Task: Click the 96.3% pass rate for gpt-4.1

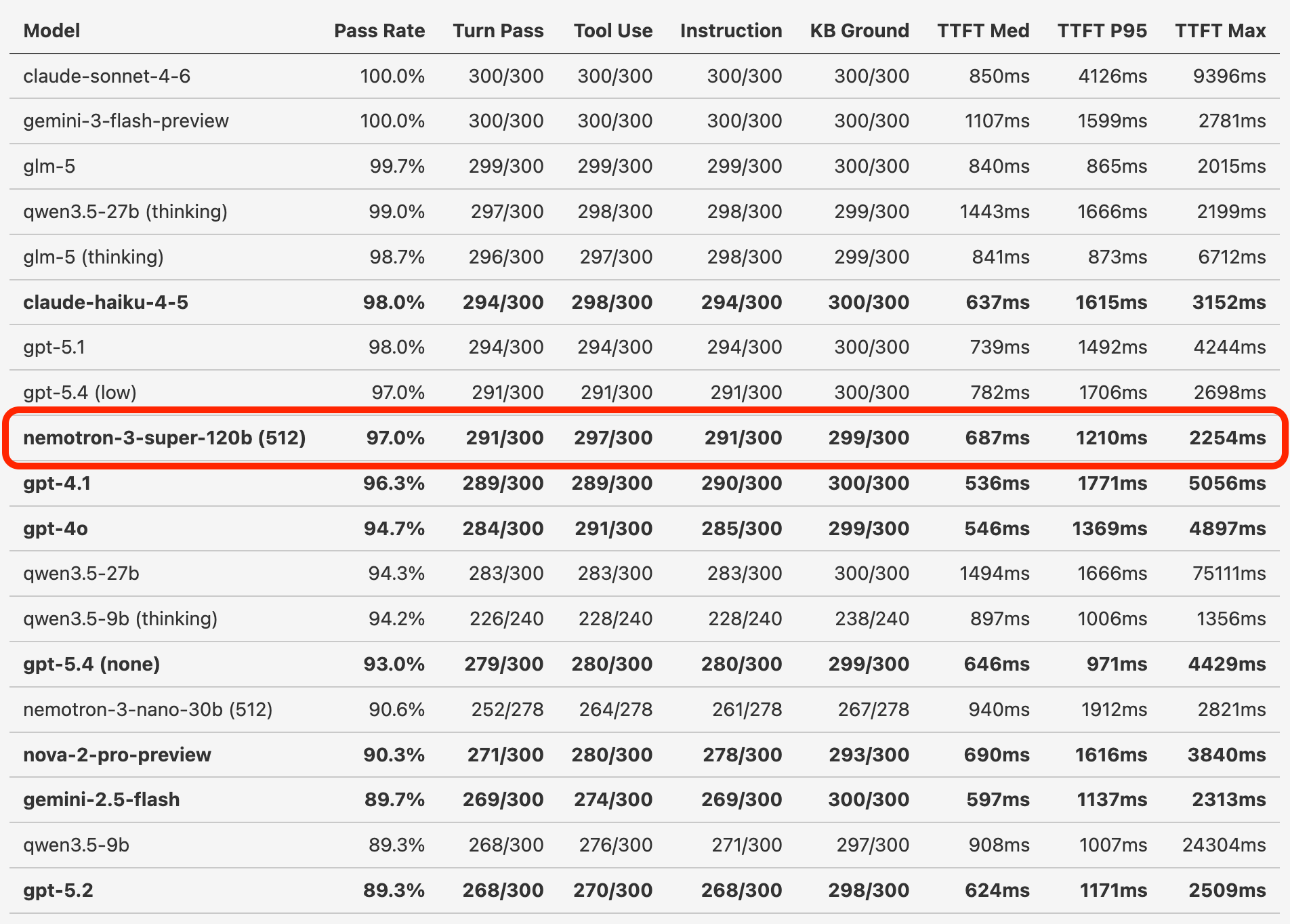Action: [394, 483]
